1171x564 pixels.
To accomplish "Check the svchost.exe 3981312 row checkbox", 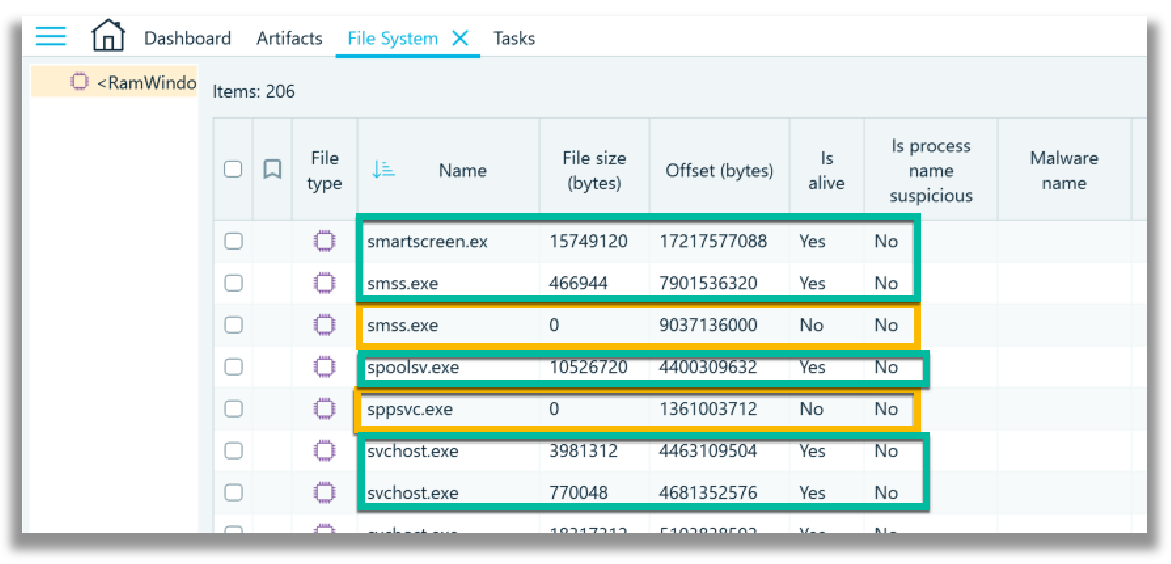I will click(234, 450).
